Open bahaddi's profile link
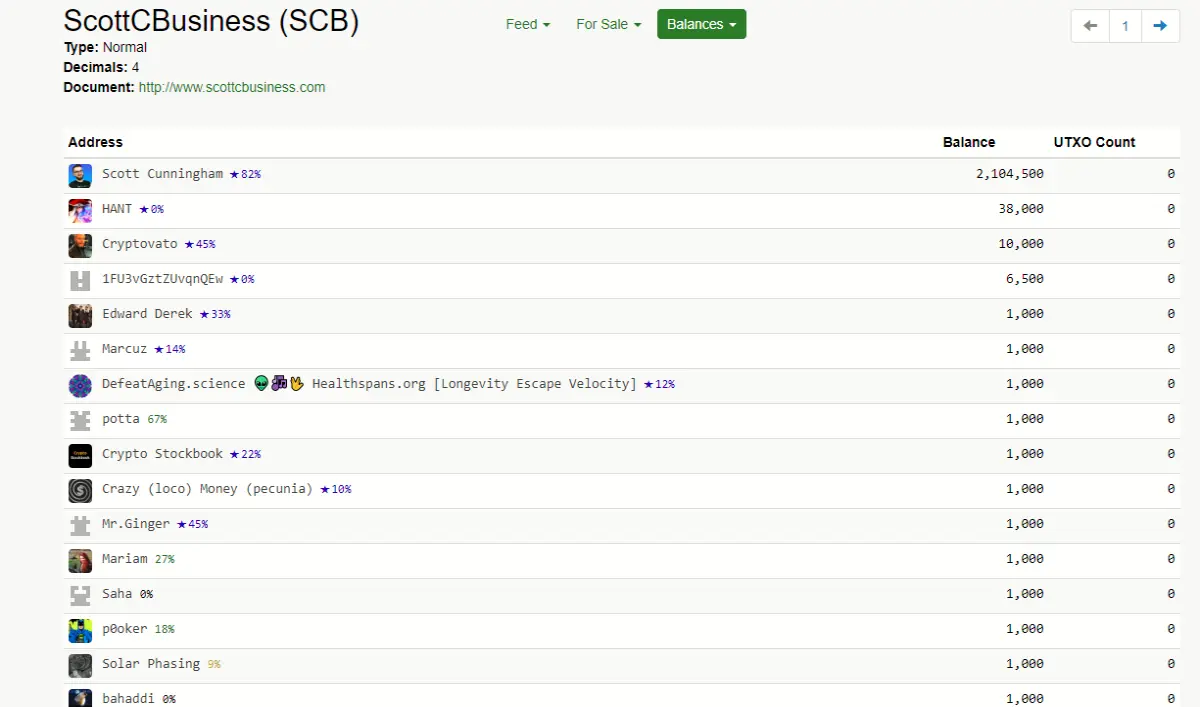The height and width of the screenshot is (707, 1200). click(x=128, y=698)
